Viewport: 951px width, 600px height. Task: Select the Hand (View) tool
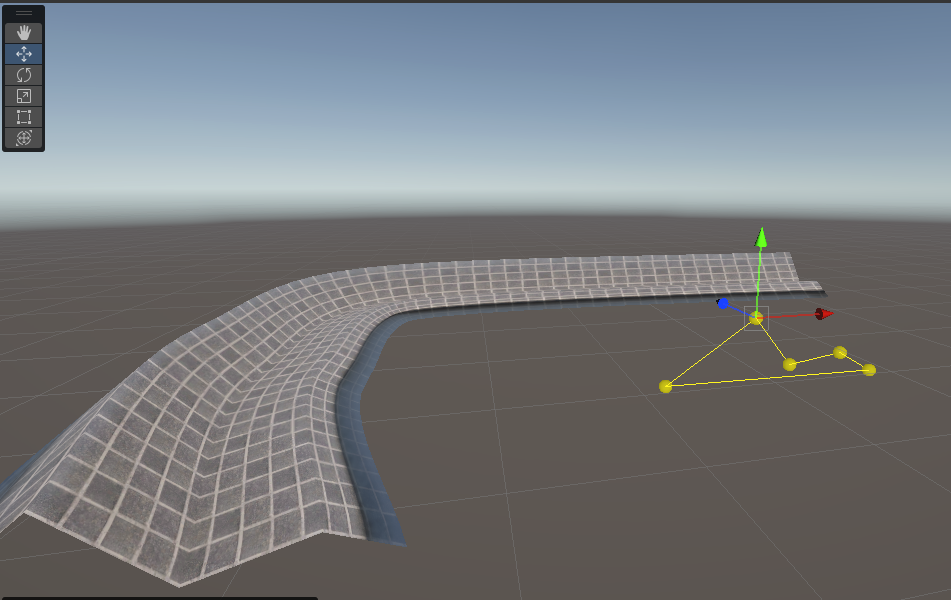tap(24, 33)
